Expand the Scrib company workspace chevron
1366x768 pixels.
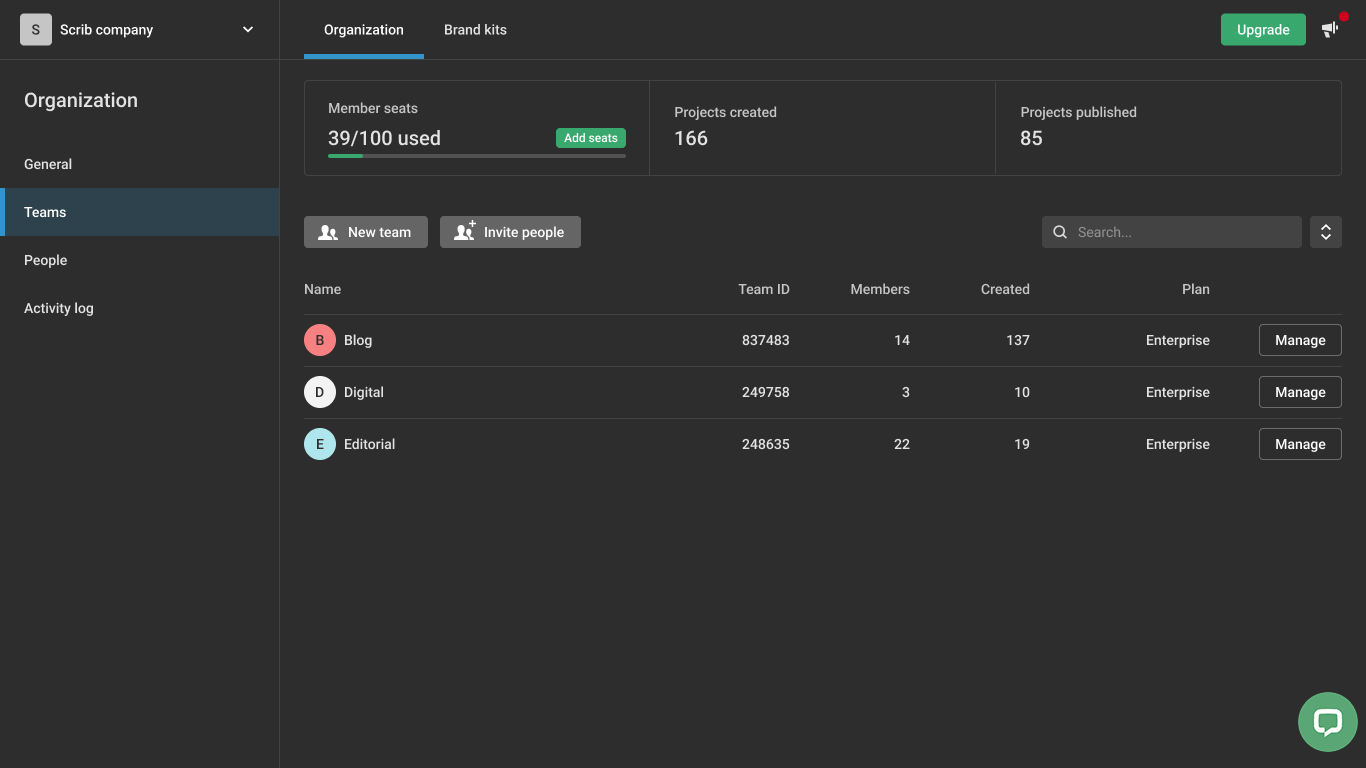coord(248,30)
